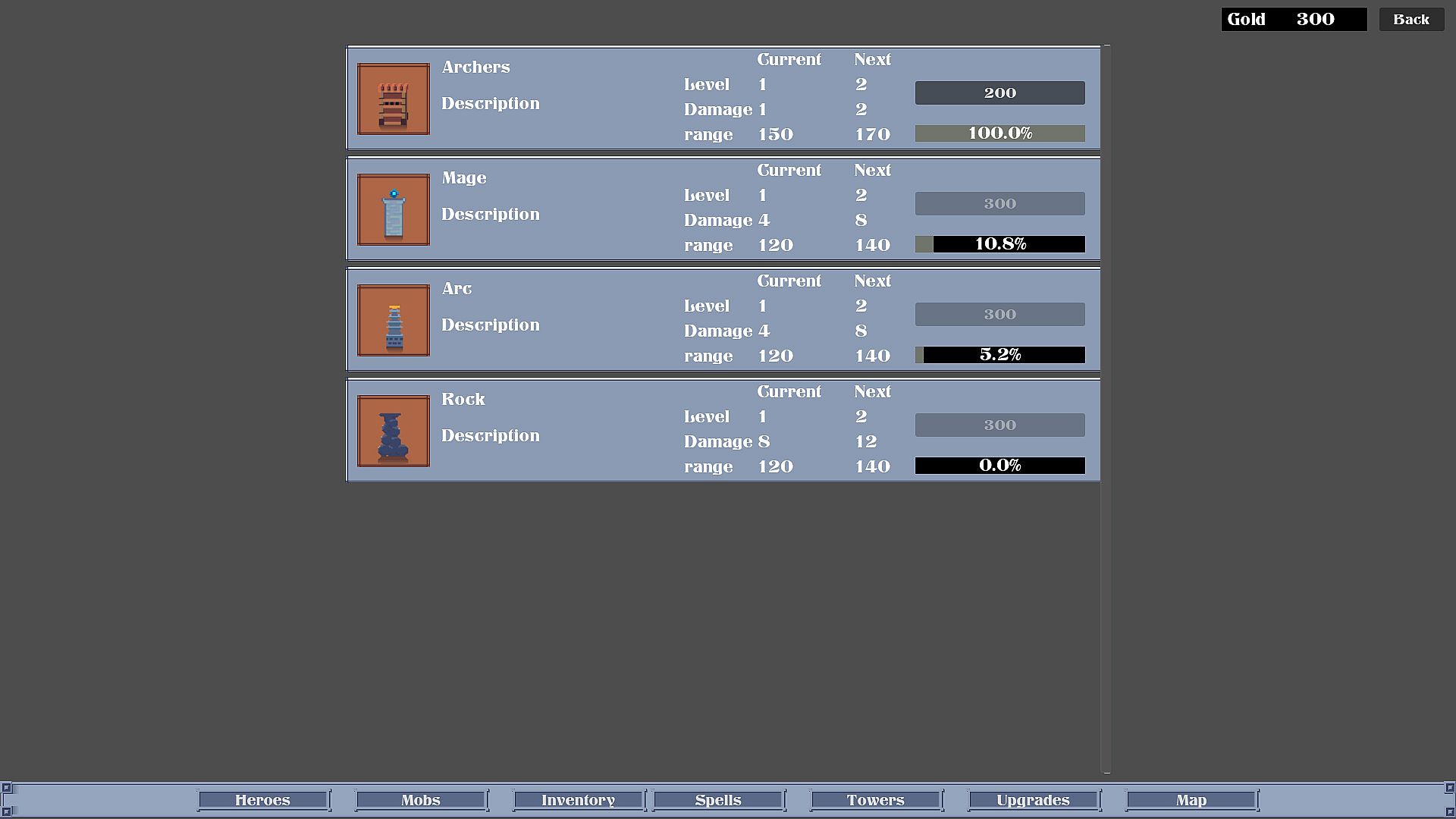1456x819 pixels.
Task: Open the Heroes tab
Action: [x=262, y=800]
